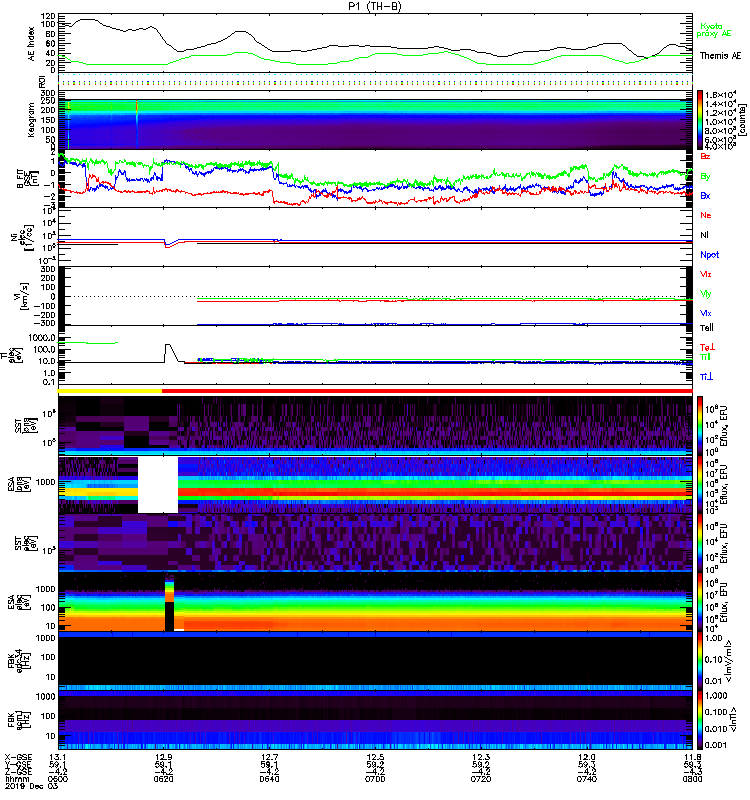Click the X-GSE value 12.5 below the time axis
750x800 pixels.
pyautogui.click(x=375, y=757)
